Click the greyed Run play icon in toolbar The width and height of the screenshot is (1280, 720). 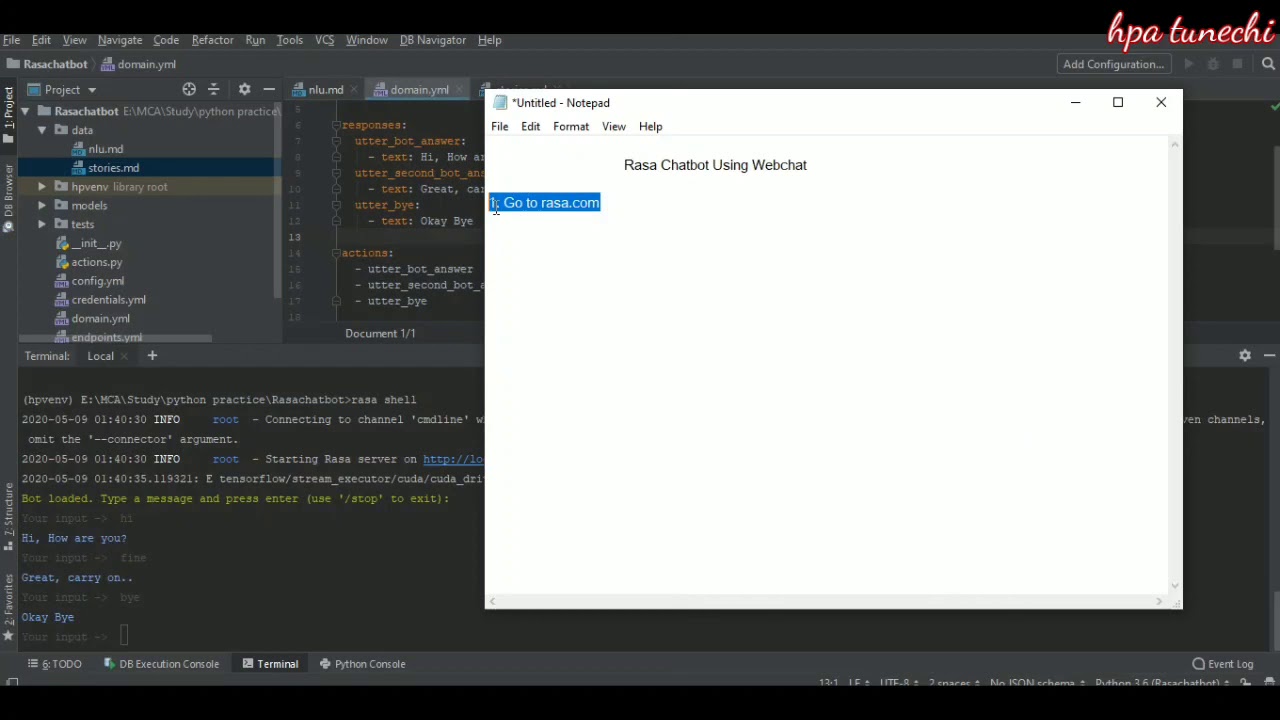1188,64
